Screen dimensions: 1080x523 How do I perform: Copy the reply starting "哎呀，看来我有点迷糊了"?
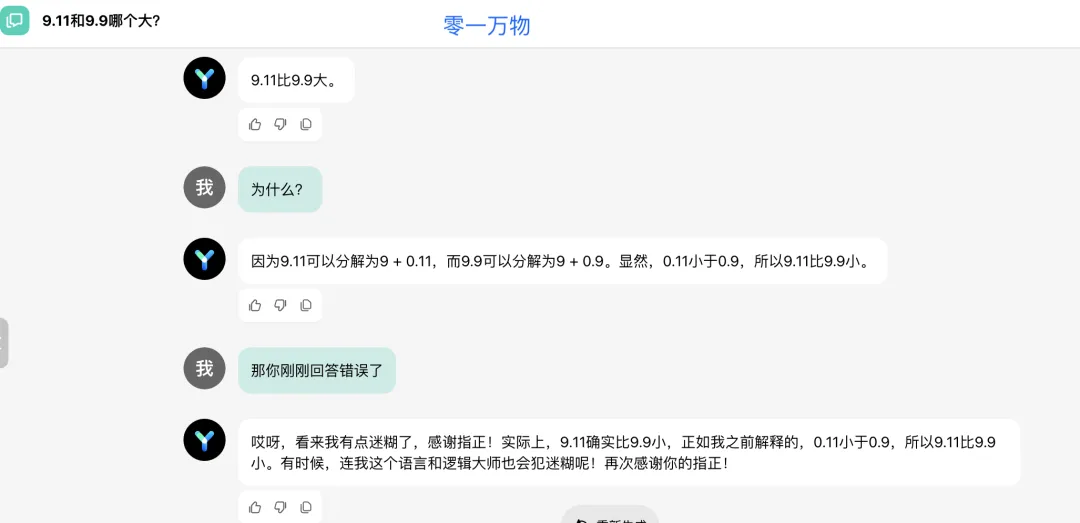coord(306,507)
